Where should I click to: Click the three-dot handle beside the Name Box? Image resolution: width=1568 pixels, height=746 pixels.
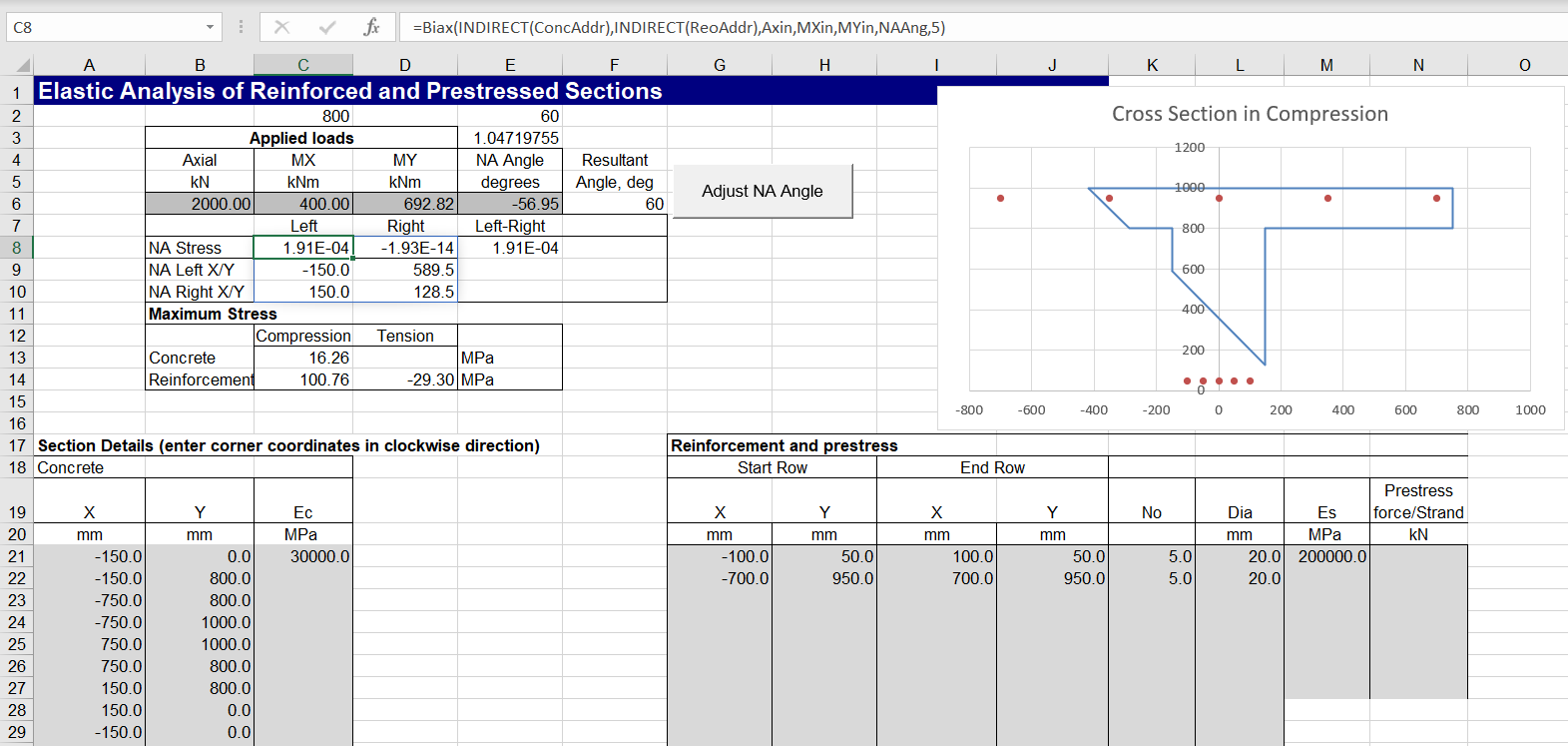click(x=241, y=27)
